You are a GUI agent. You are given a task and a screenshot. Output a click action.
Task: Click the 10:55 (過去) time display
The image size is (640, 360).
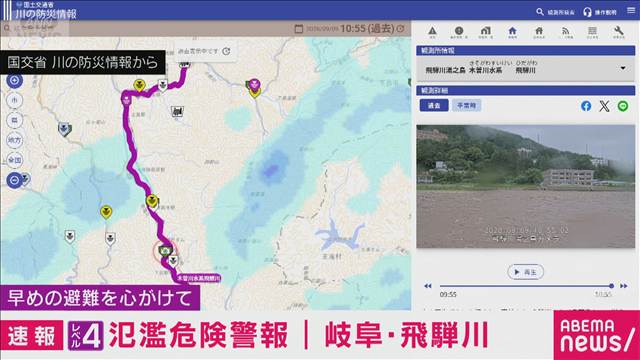367,29
